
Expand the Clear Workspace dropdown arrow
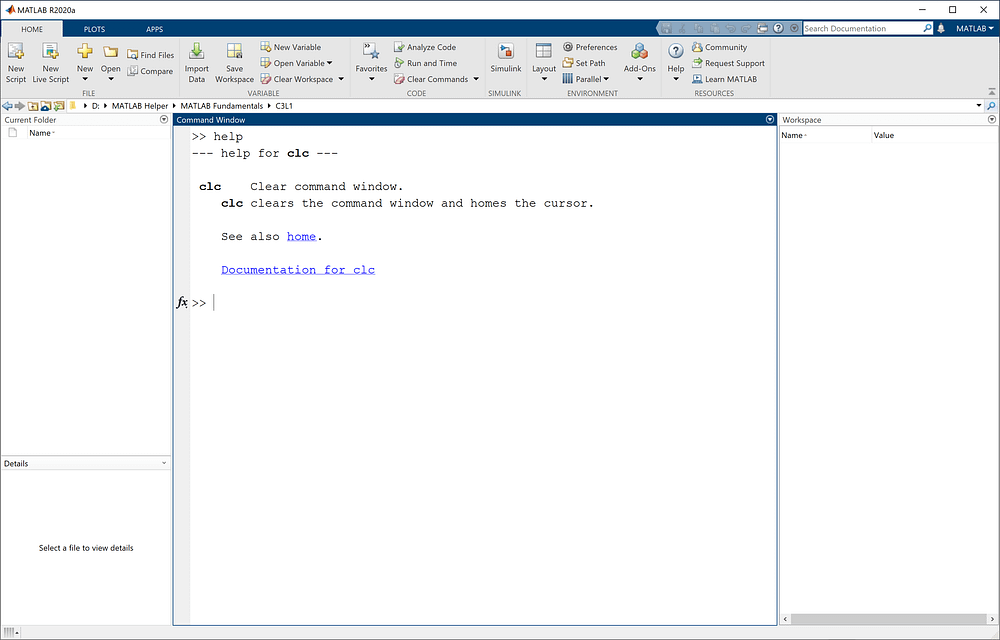(341, 79)
